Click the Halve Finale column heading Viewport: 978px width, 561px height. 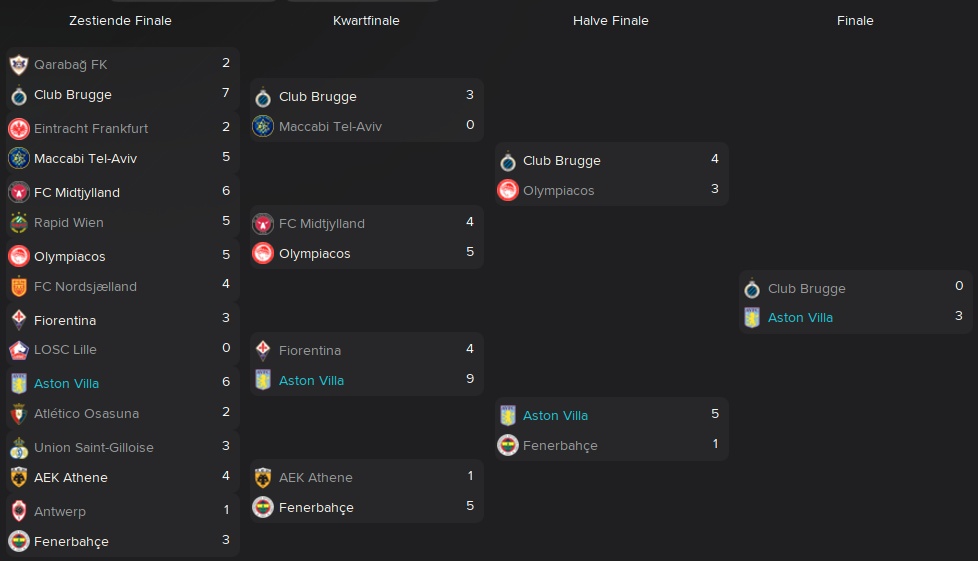(611, 21)
